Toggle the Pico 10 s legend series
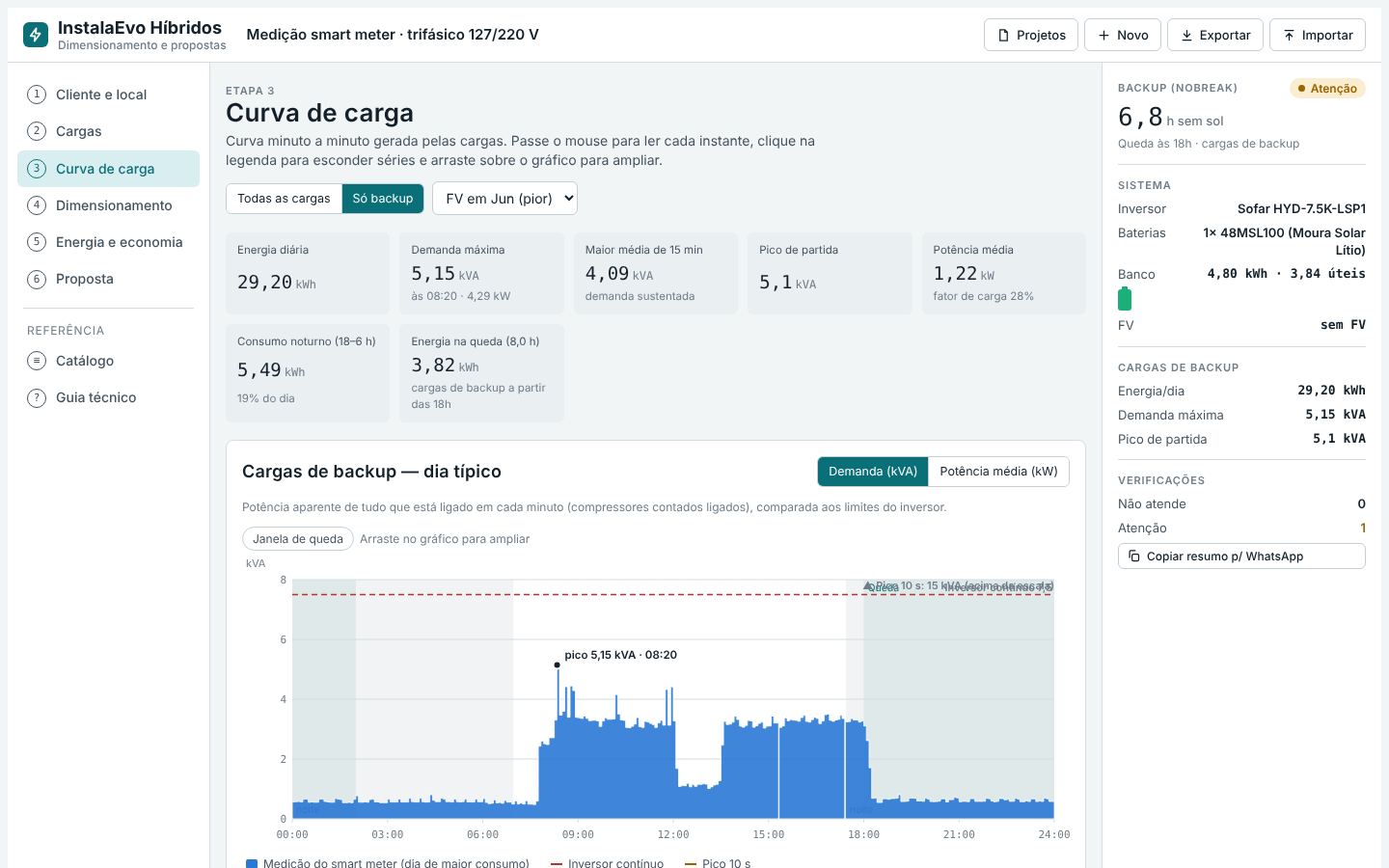This screenshot has width=1389, height=868. pyautogui.click(x=718, y=863)
